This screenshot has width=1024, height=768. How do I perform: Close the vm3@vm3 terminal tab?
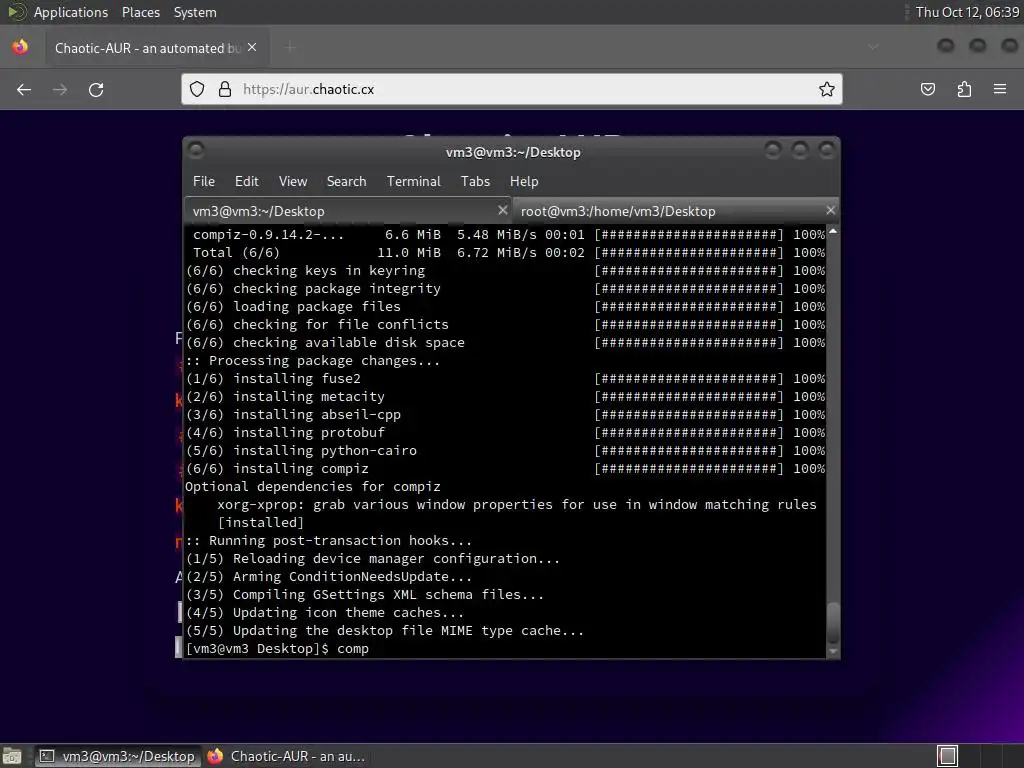pos(502,210)
